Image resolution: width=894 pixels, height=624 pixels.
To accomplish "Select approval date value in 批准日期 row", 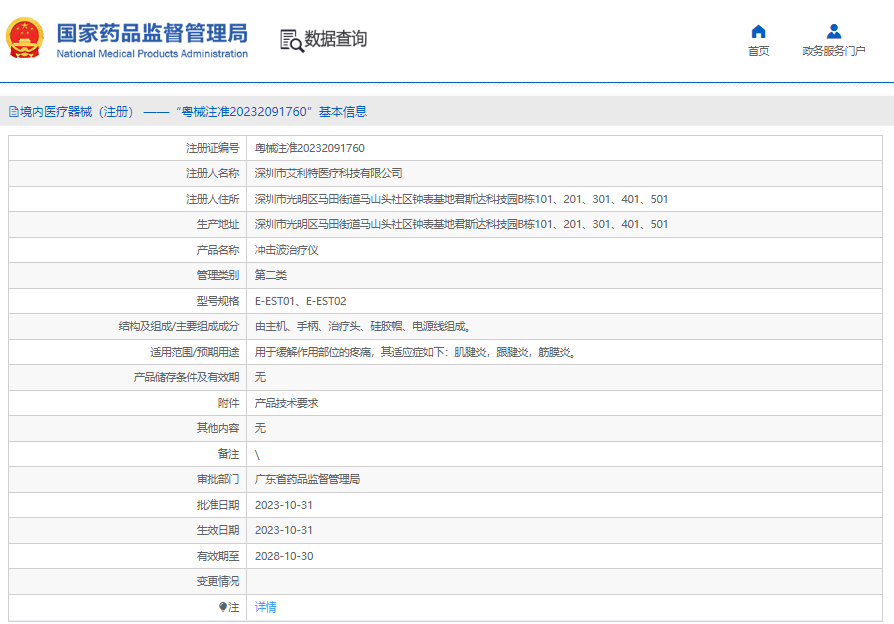I will pos(283,505).
